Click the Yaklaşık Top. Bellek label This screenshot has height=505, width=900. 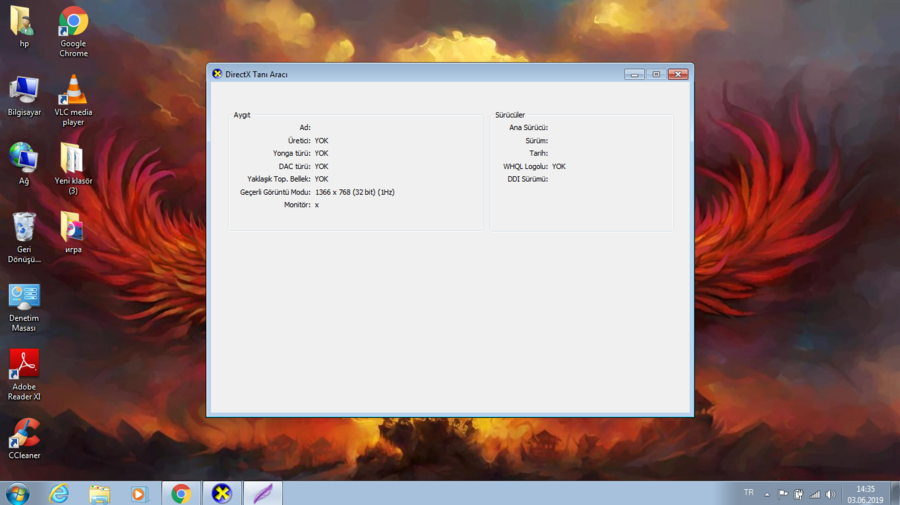click(x=279, y=179)
